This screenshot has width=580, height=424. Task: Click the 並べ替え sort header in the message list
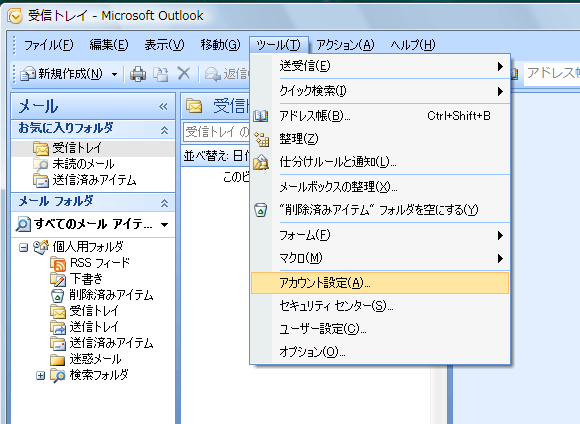(216, 156)
